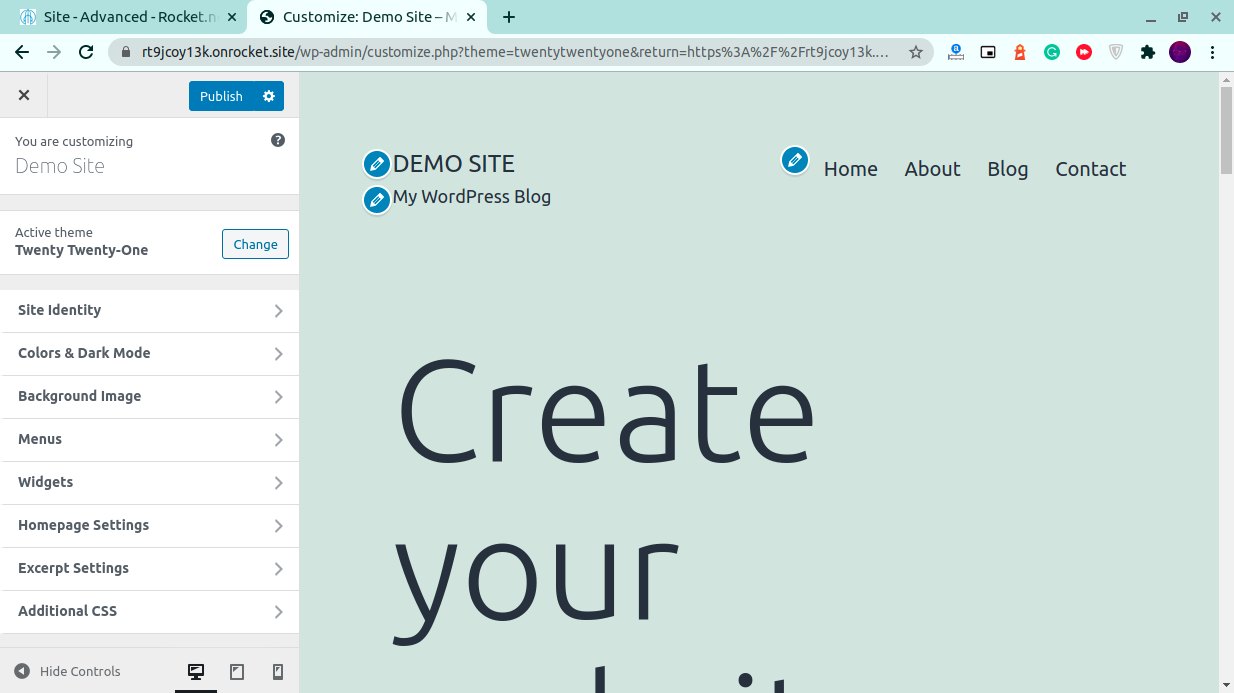The image size is (1234, 693).
Task: Click the edit pencil beside the navigation menu
Action: tap(795, 160)
